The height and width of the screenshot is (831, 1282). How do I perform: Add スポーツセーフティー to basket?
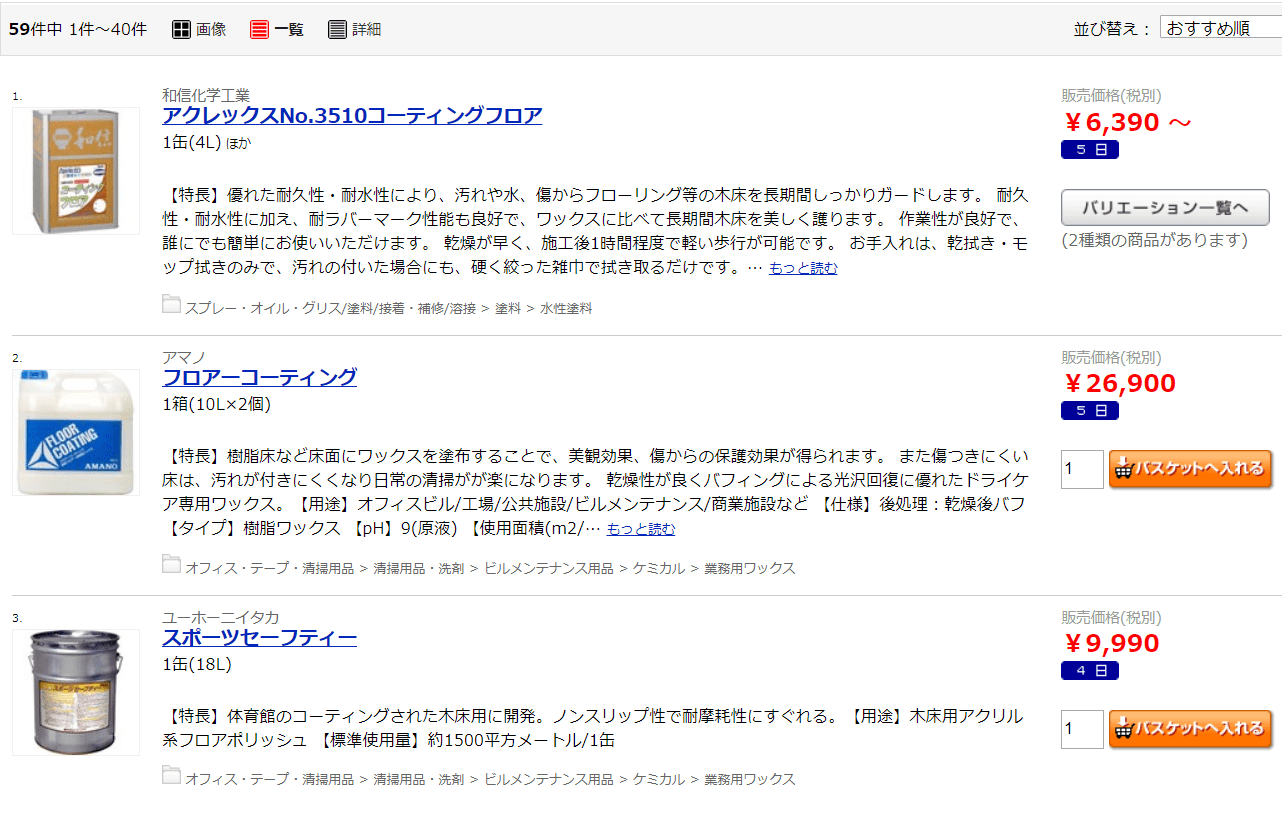click(x=1190, y=729)
